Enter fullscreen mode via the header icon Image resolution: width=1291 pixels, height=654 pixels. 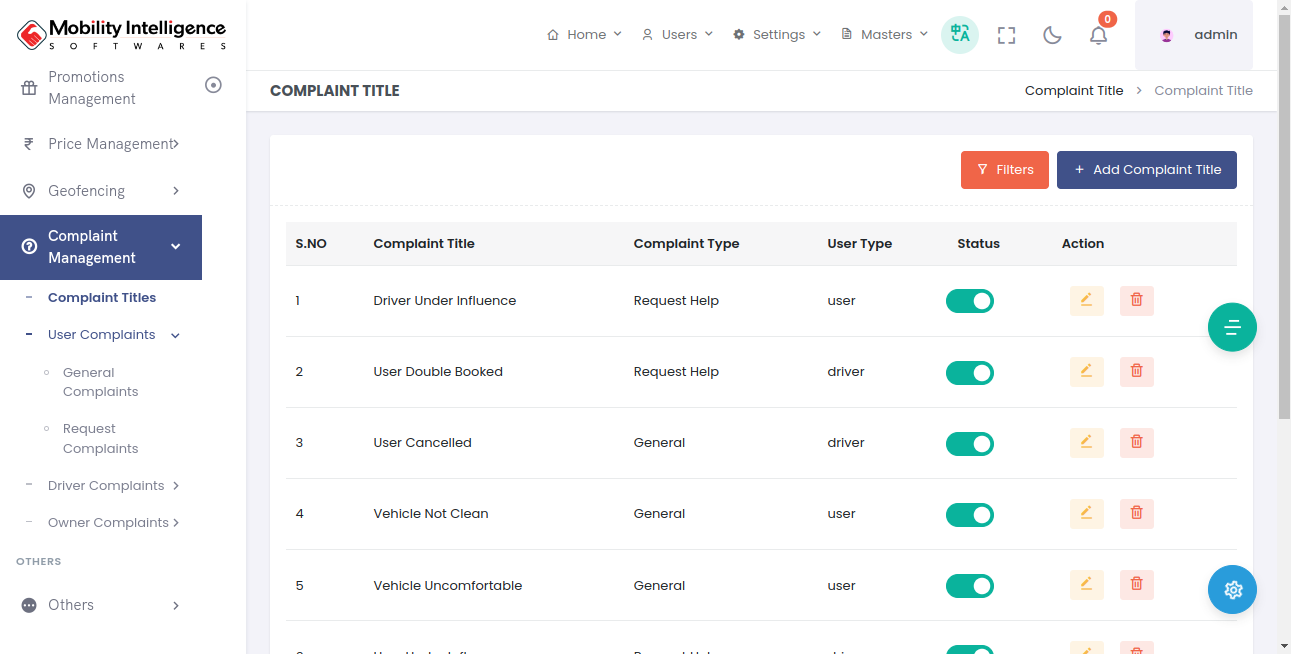click(1006, 35)
